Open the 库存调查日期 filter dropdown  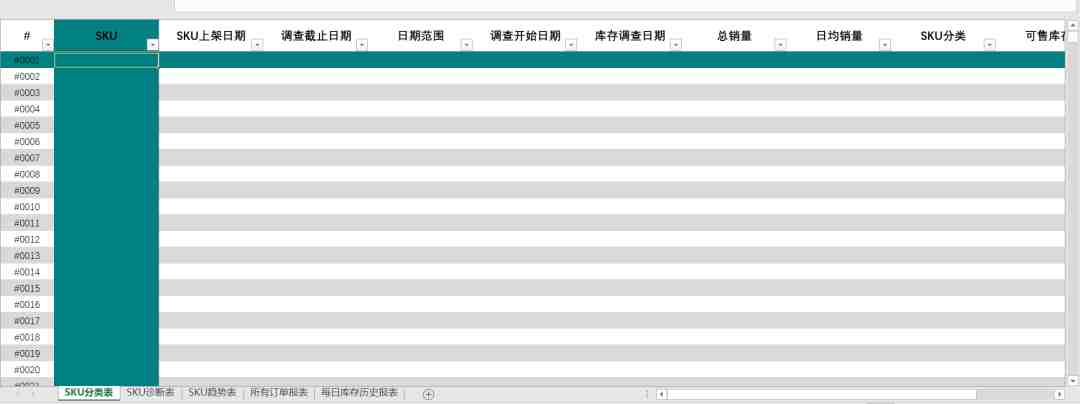point(676,45)
